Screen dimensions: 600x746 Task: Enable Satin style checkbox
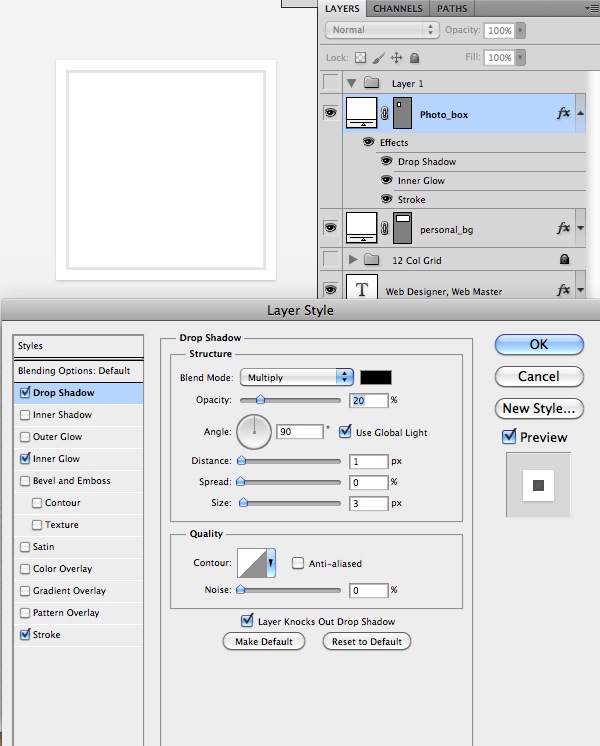coord(25,547)
